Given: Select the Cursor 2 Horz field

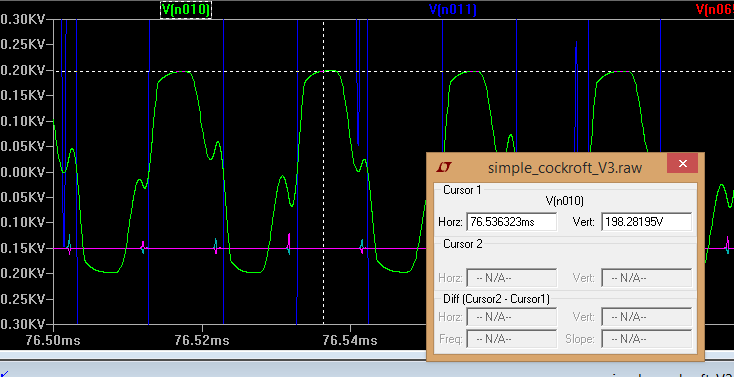Looking at the screenshot, I should point(512,278).
